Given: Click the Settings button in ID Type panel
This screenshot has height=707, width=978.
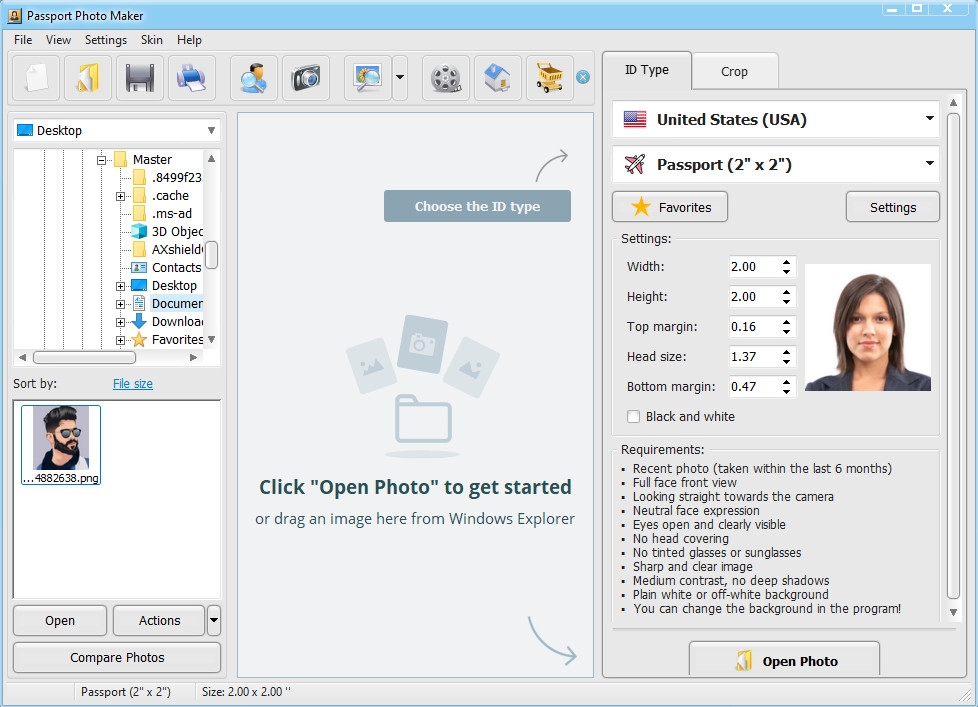Looking at the screenshot, I should click(893, 207).
